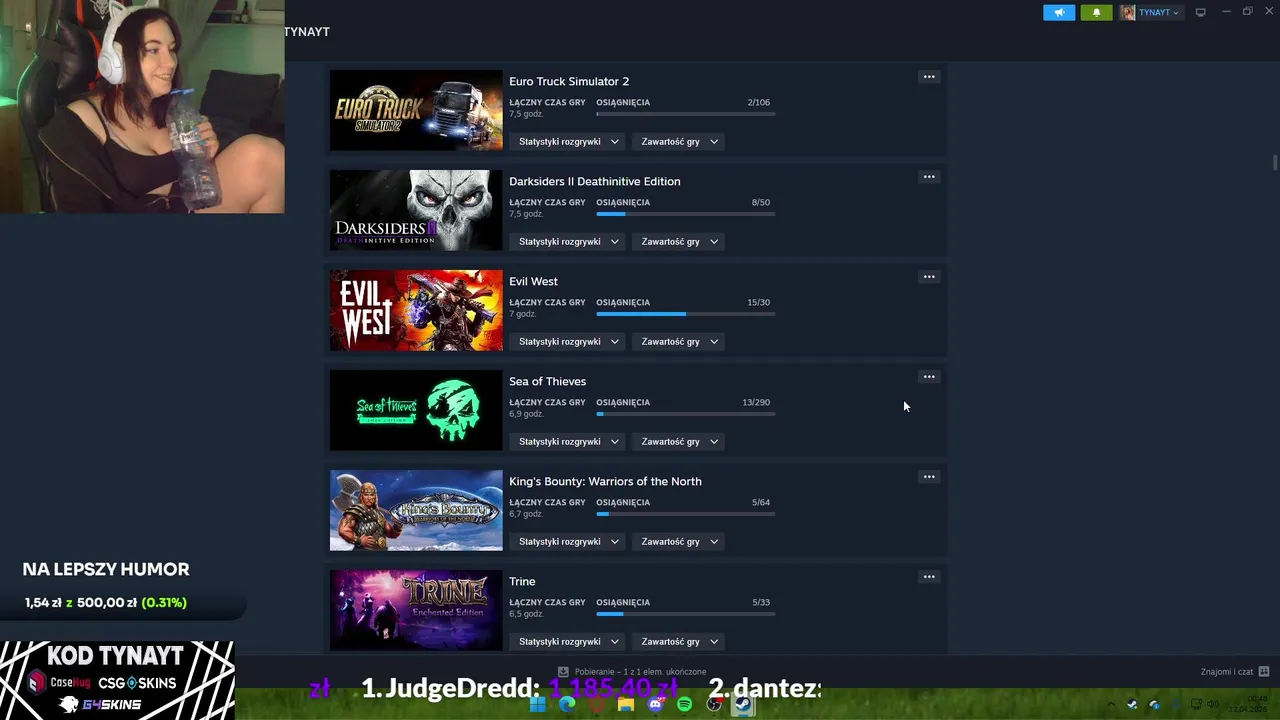The image size is (1280, 720).
Task: Click the volume icon in the system tray
Action: [1213, 705]
